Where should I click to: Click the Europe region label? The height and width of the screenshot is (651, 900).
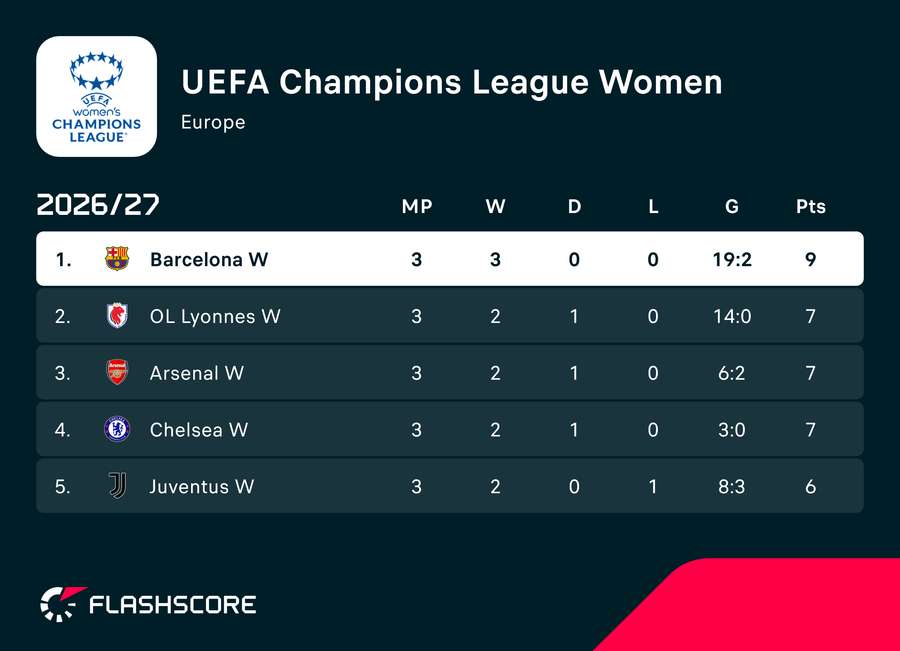(213, 122)
